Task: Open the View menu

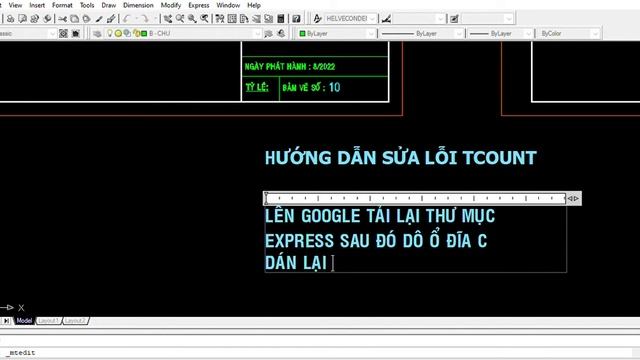Action: point(16,5)
